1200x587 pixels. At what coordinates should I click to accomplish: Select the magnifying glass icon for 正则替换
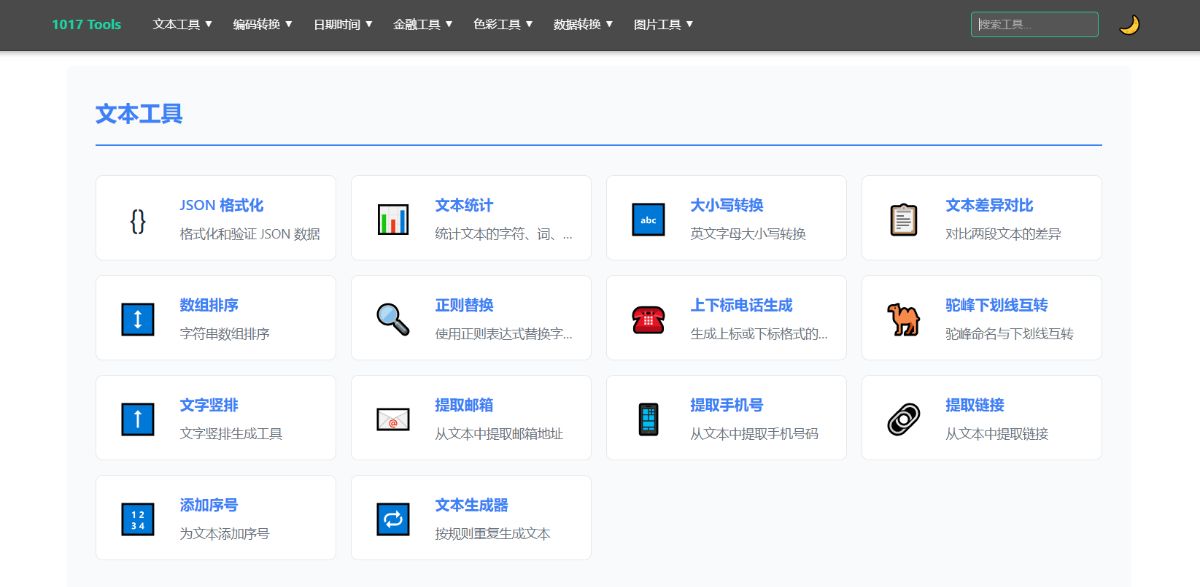coord(392,318)
